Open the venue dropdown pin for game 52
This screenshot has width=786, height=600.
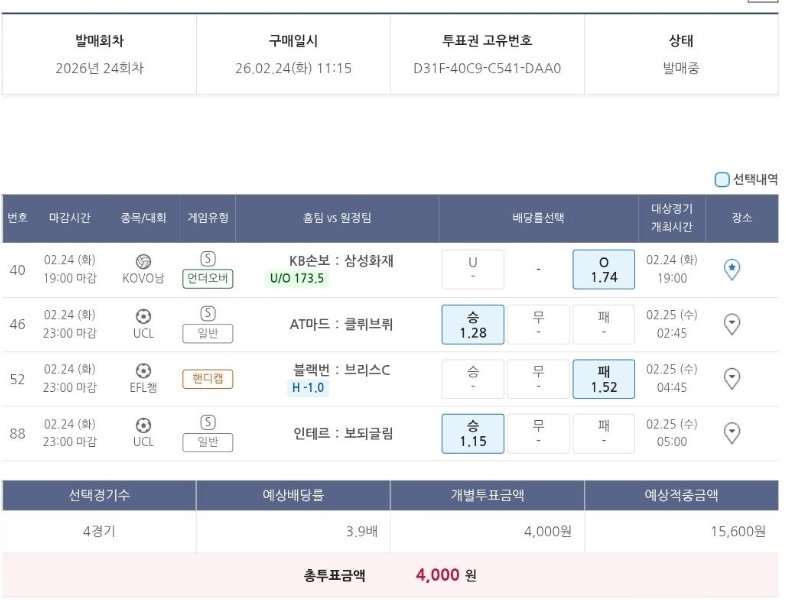[732, 378]
